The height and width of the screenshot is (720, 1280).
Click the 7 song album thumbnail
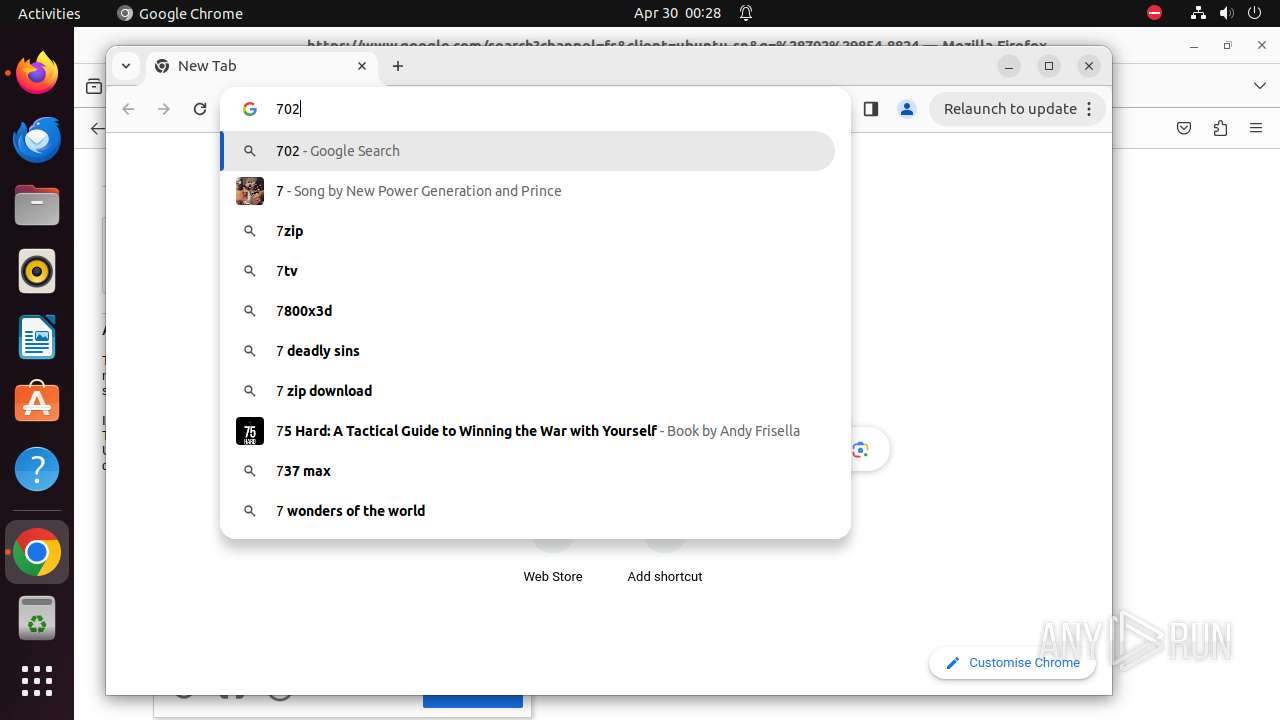click(250, 191)
